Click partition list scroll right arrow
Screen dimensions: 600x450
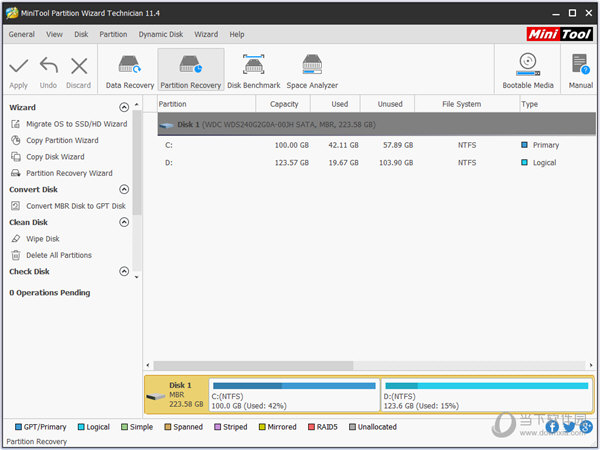coord(591,365)
